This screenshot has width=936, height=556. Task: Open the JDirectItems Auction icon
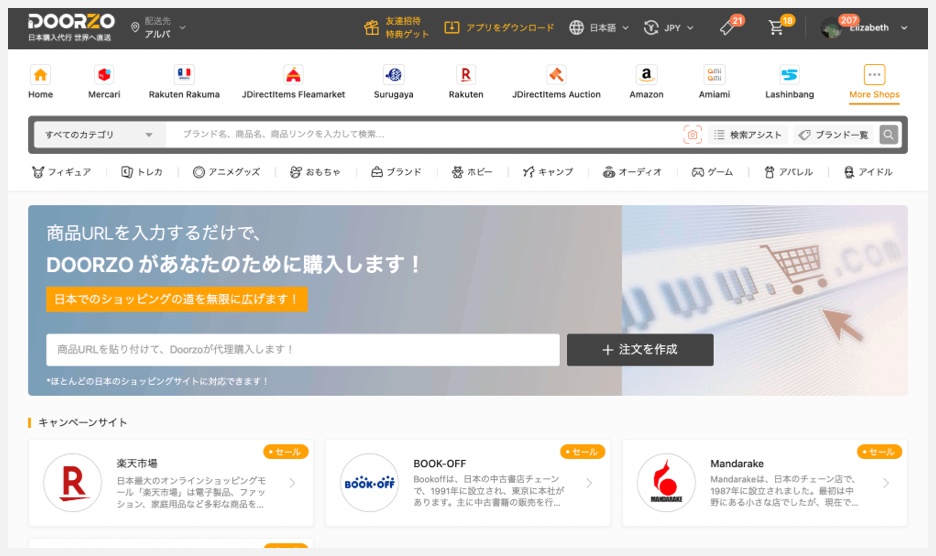556,75
